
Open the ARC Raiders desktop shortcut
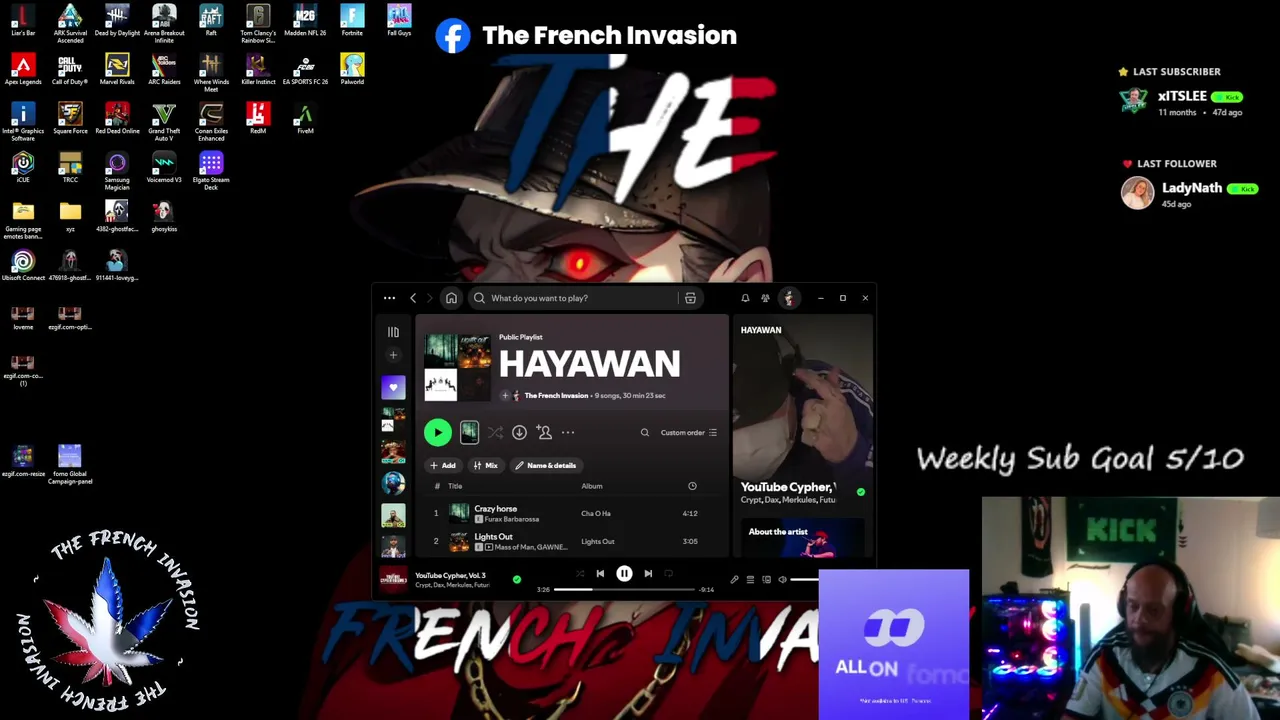coord(164,70)
